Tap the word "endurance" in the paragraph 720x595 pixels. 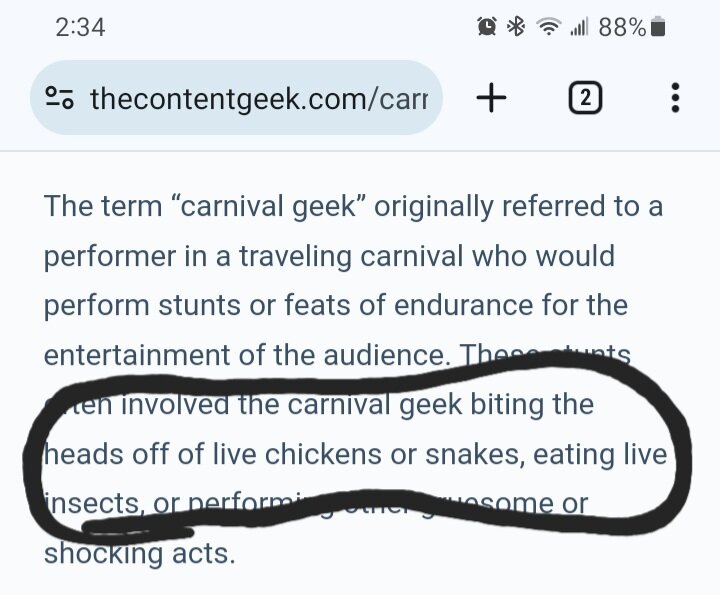[463, 305]
